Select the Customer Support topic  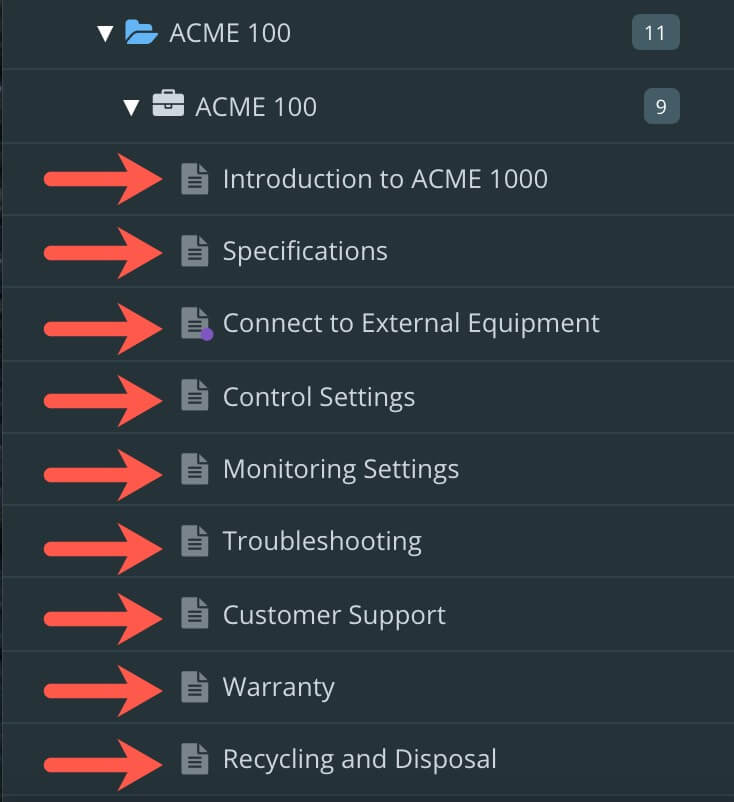[334, 614]
